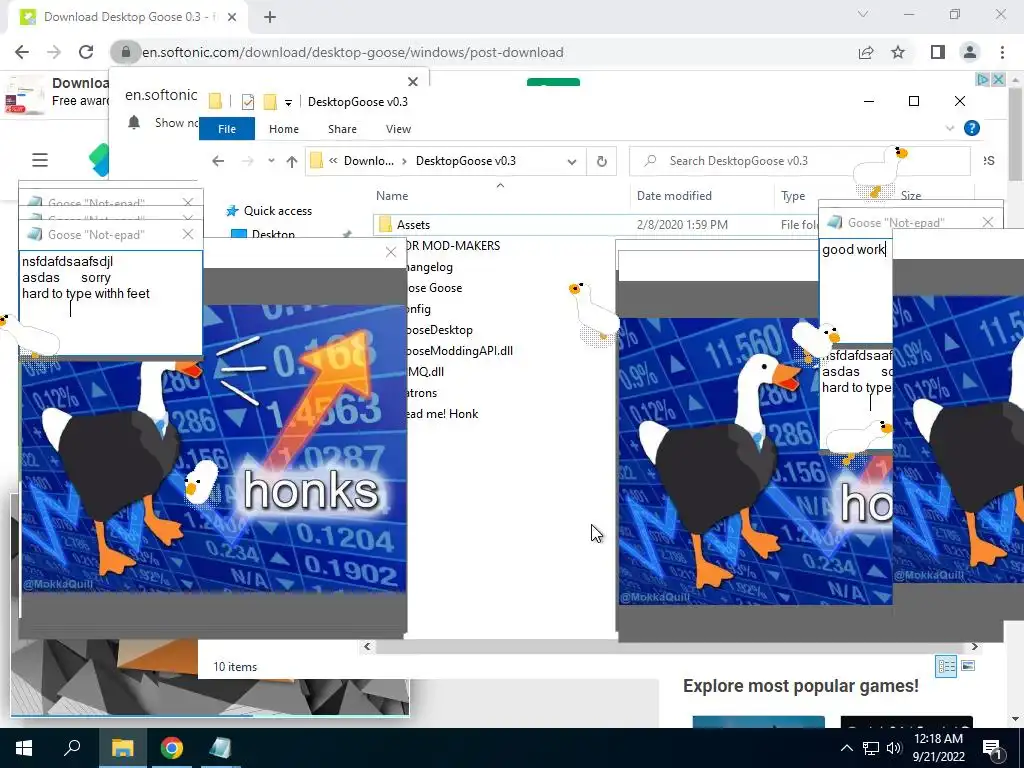Expand recent locations dropdown in Explorer

pos(271,161)
